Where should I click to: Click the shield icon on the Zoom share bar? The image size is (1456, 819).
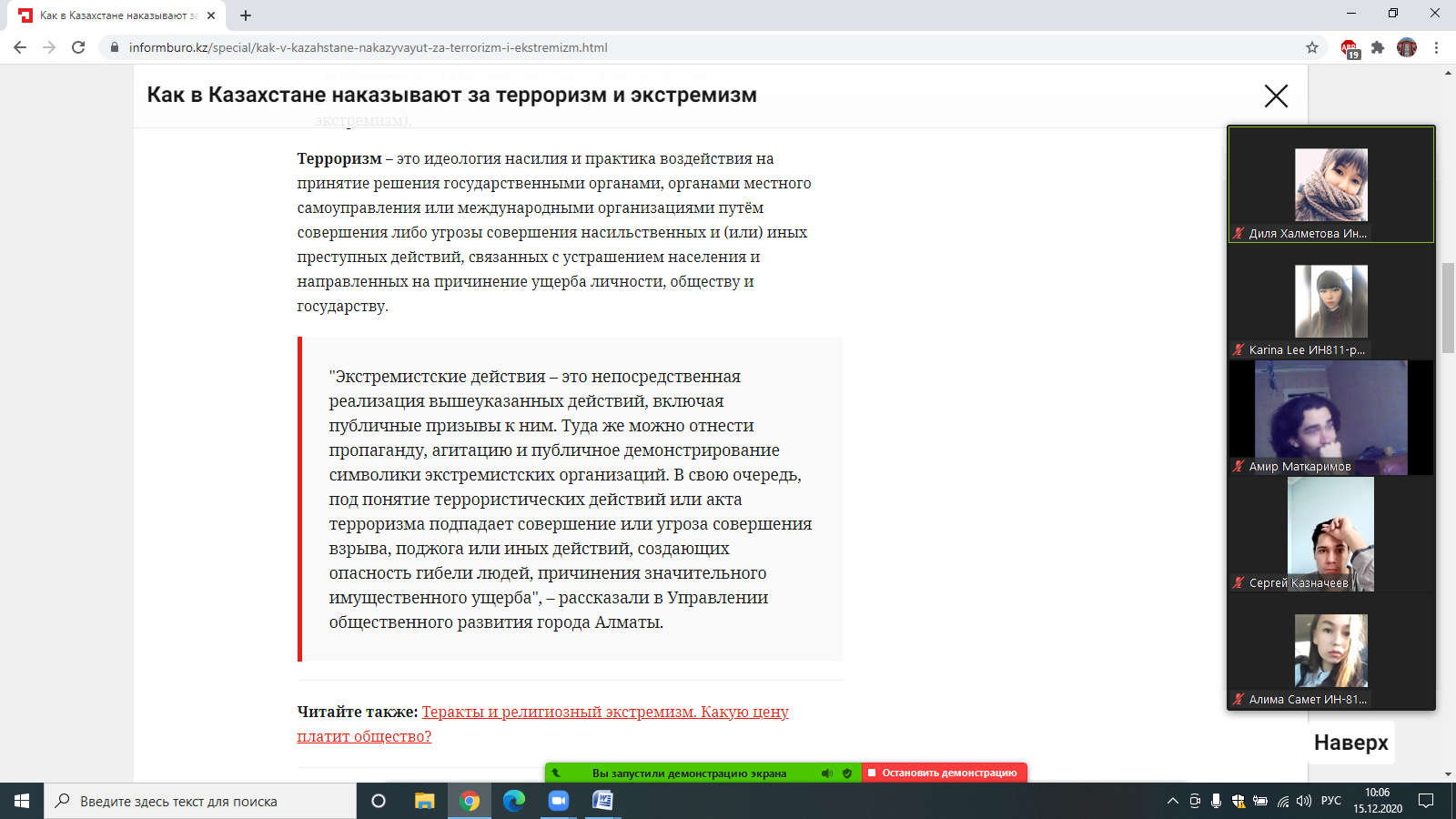pos(847,773)
